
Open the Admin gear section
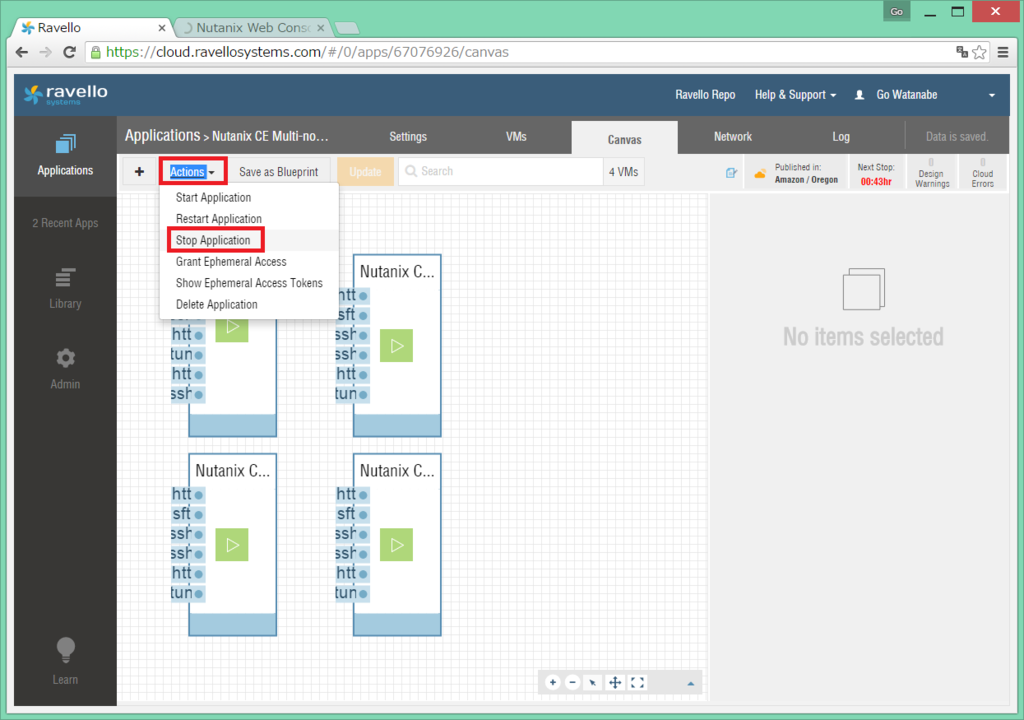click(x=65, y=369)
